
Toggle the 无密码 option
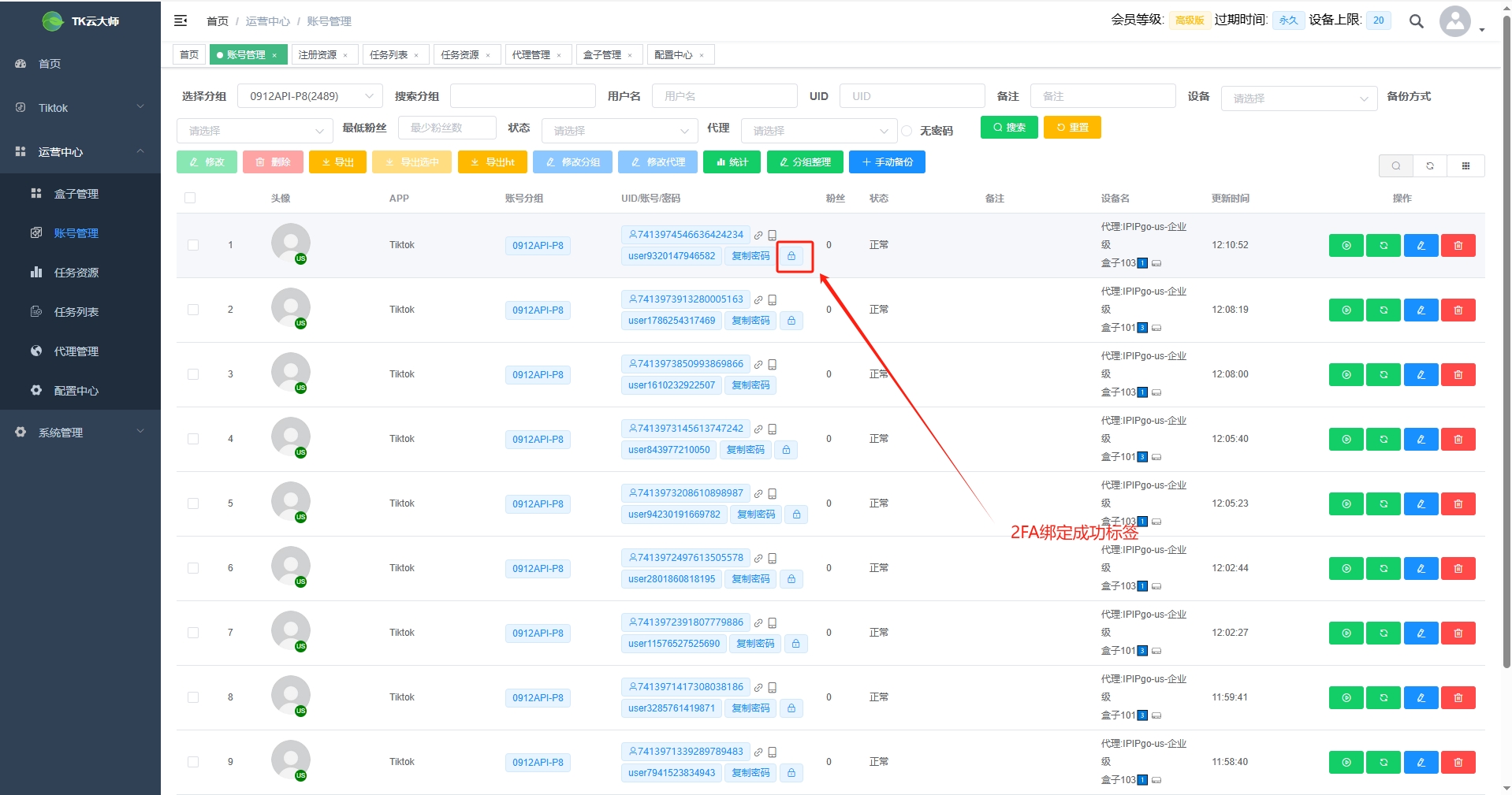tap(907, 131)
